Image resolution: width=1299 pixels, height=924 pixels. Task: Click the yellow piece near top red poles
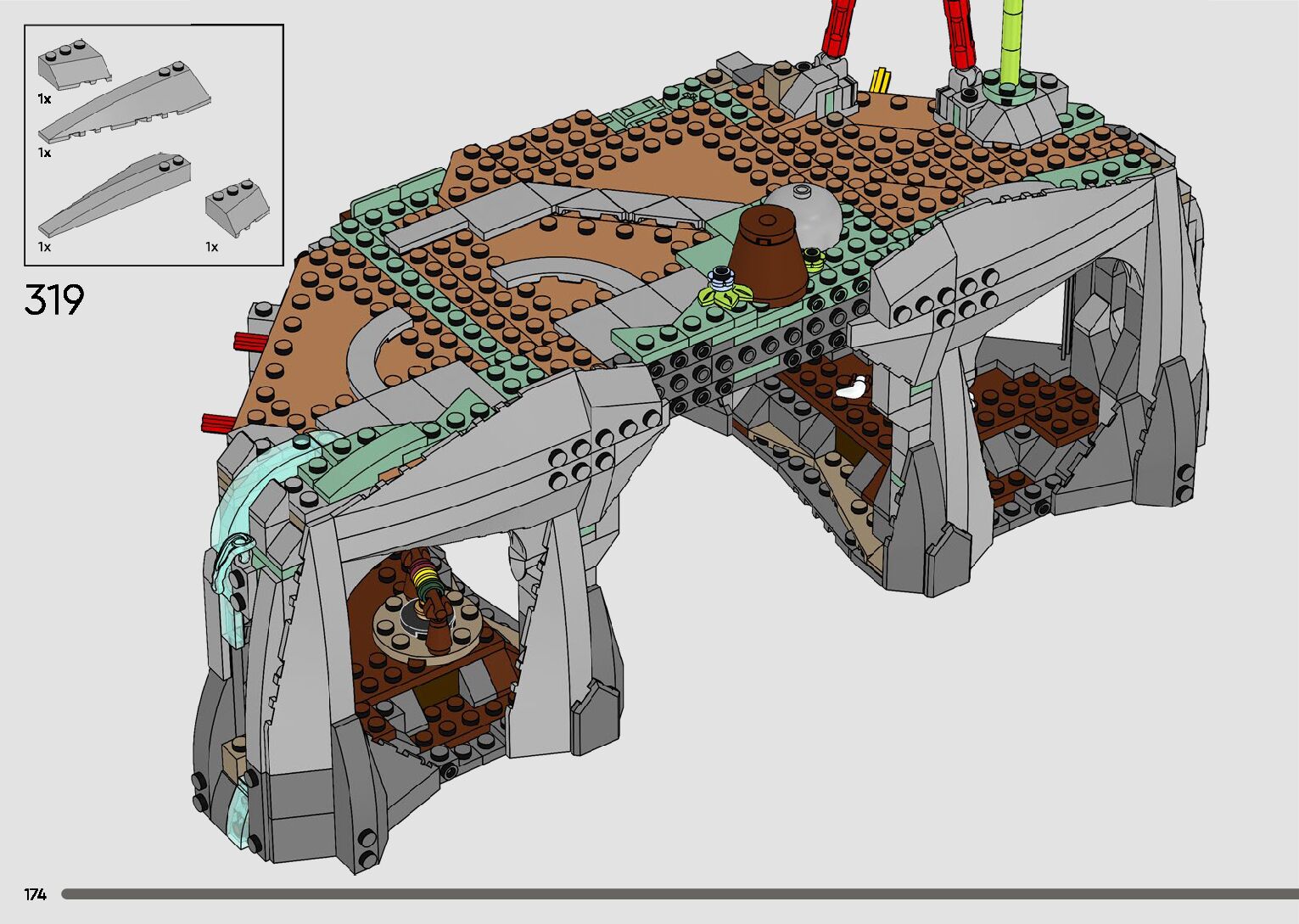click(881, 80)
